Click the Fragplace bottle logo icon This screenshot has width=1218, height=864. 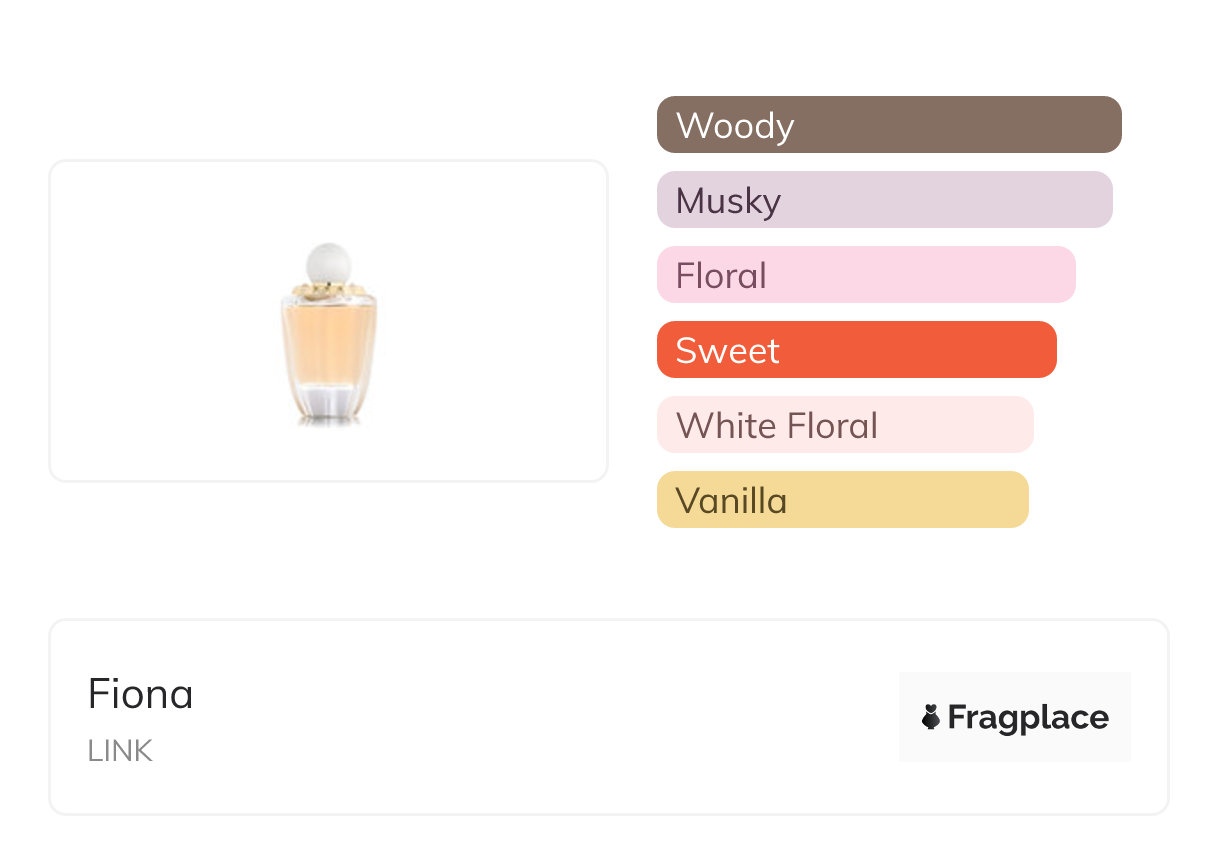point(931,717)
